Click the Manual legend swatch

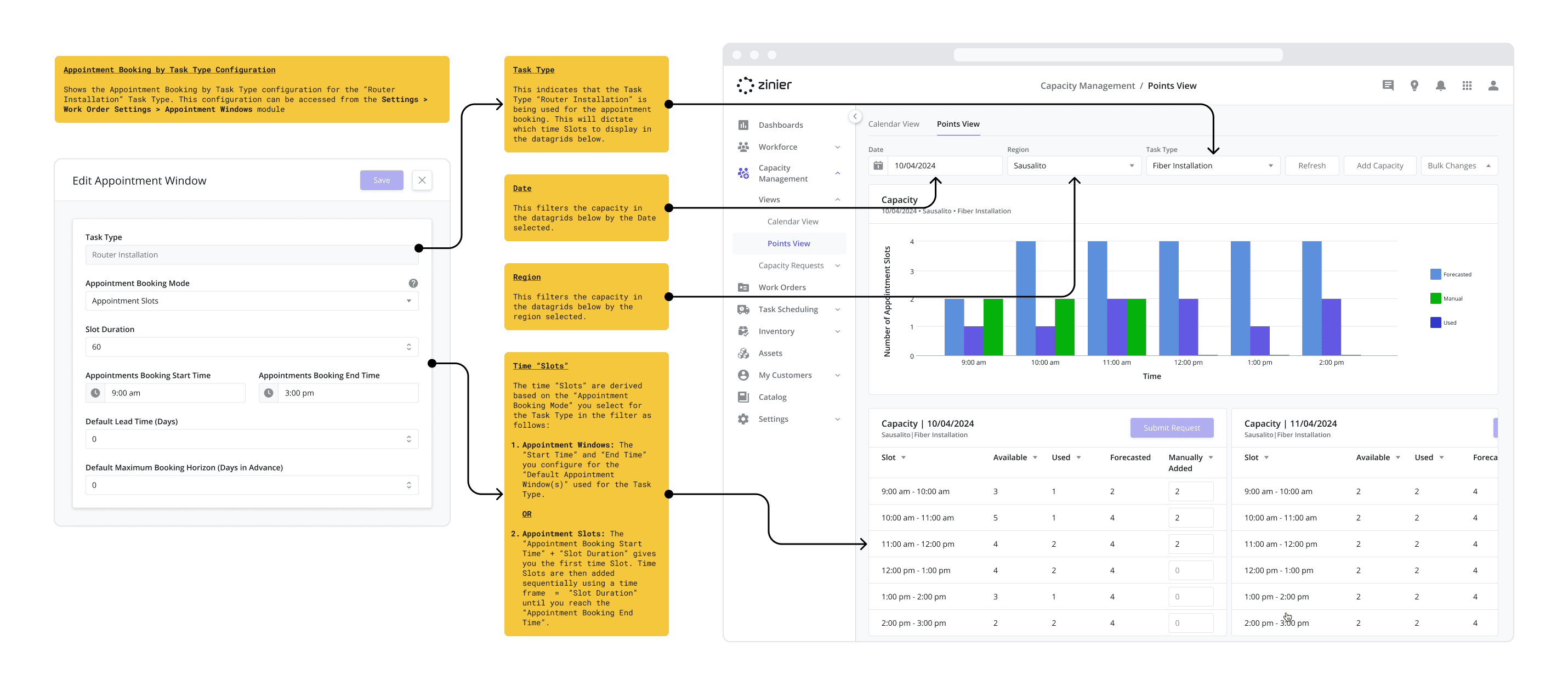pos(1435,298)
